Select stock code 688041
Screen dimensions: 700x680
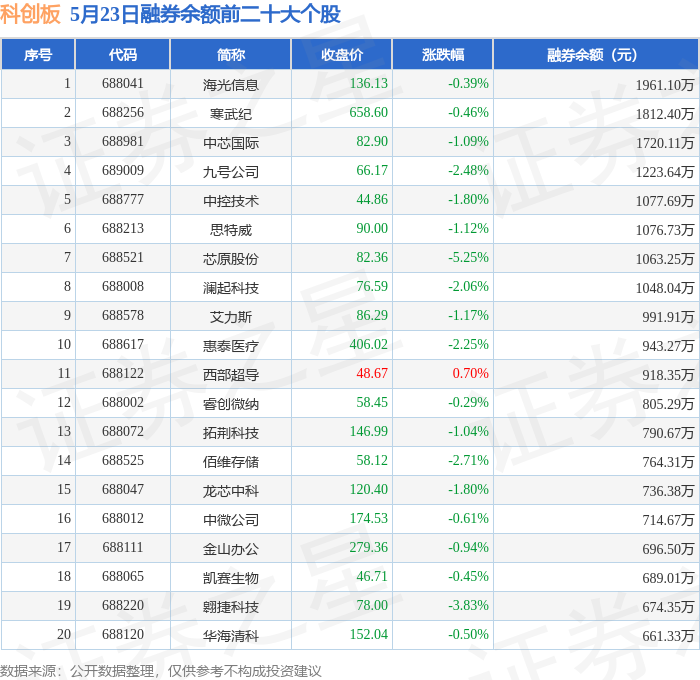(x=123, y=83)
